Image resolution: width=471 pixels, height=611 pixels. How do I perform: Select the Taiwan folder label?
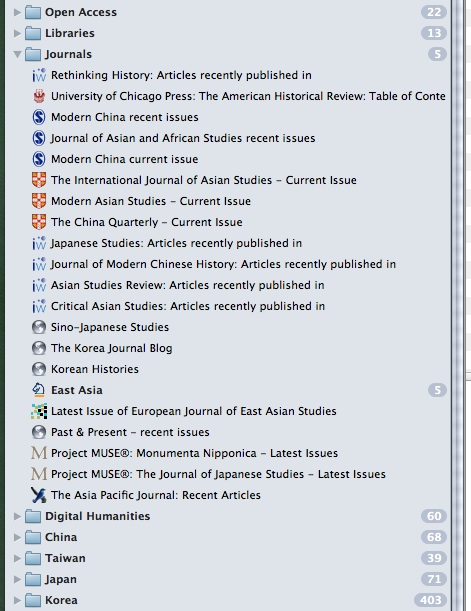65,558
